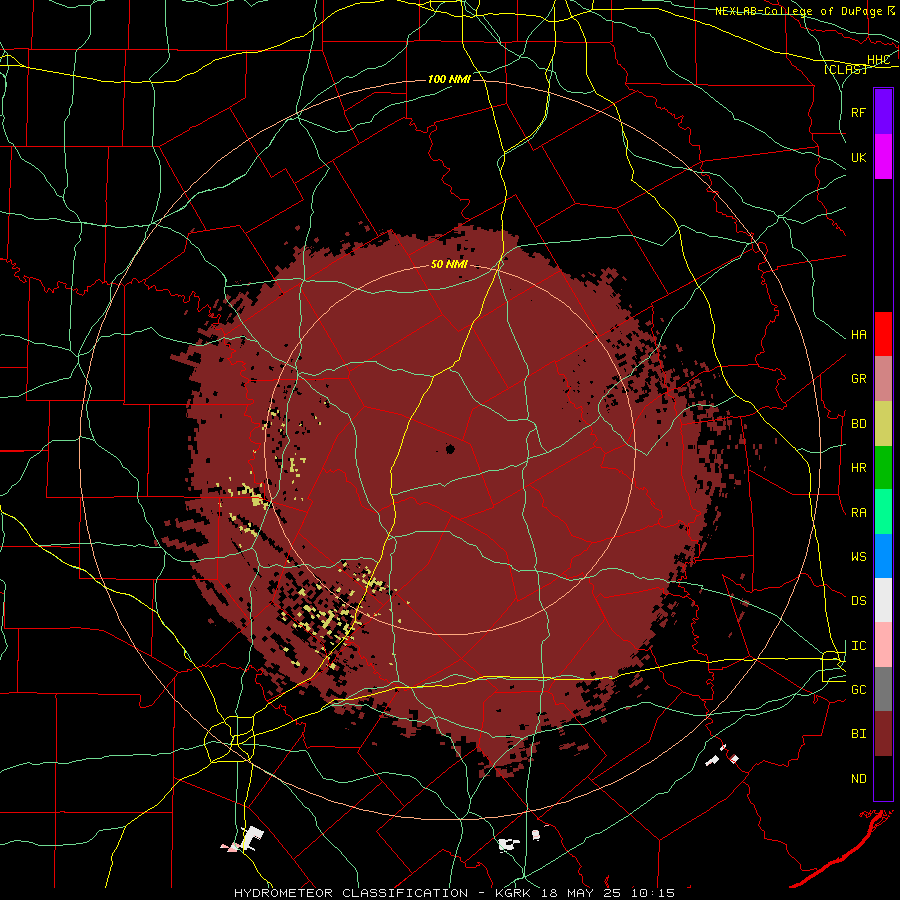Click the "50 NMI" range ring label
The width and height of the screenshot is (900, 900).
coord(449,265)
